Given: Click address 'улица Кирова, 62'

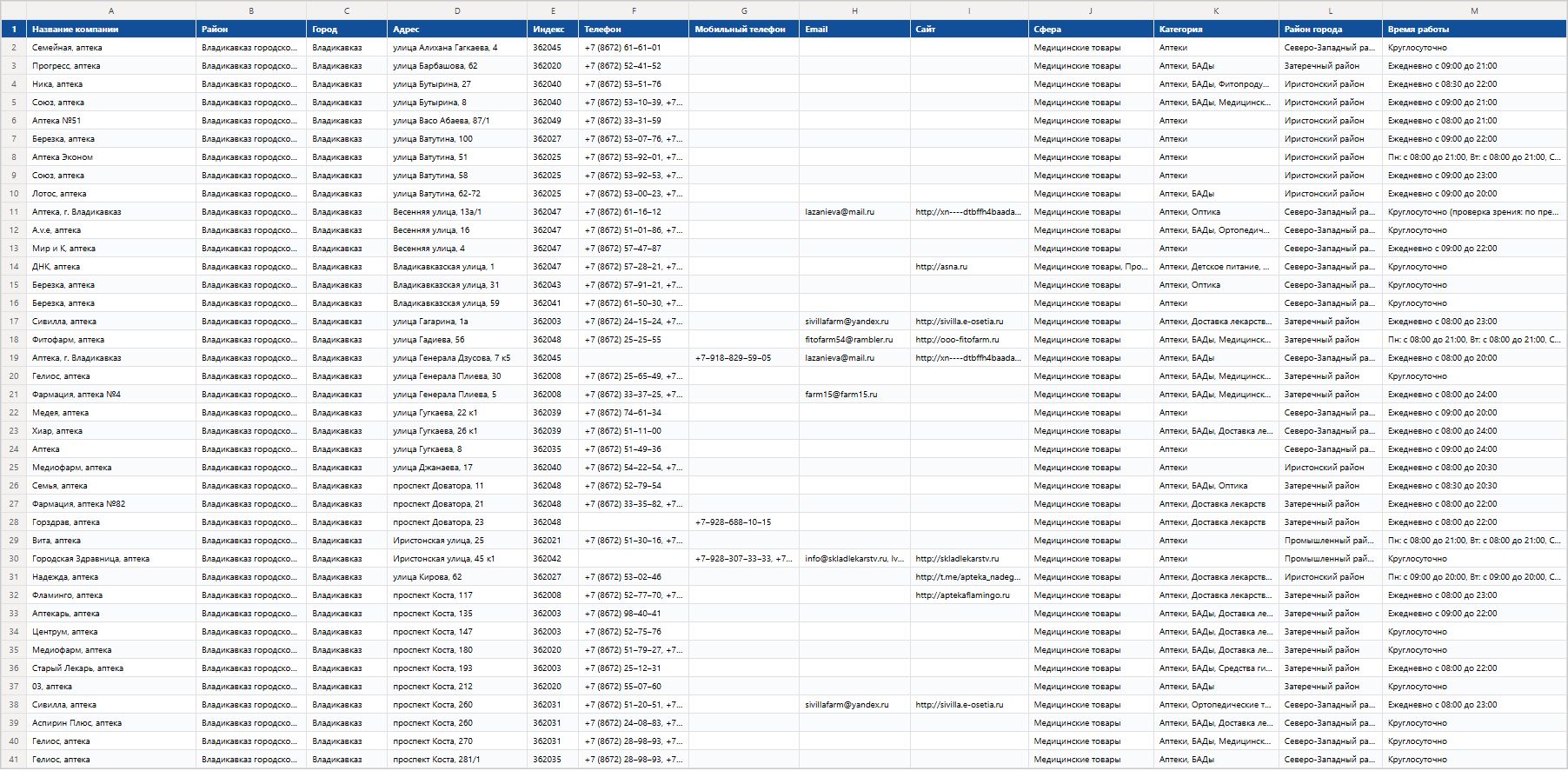Looking at the screenshot, I should pos(457,577).
